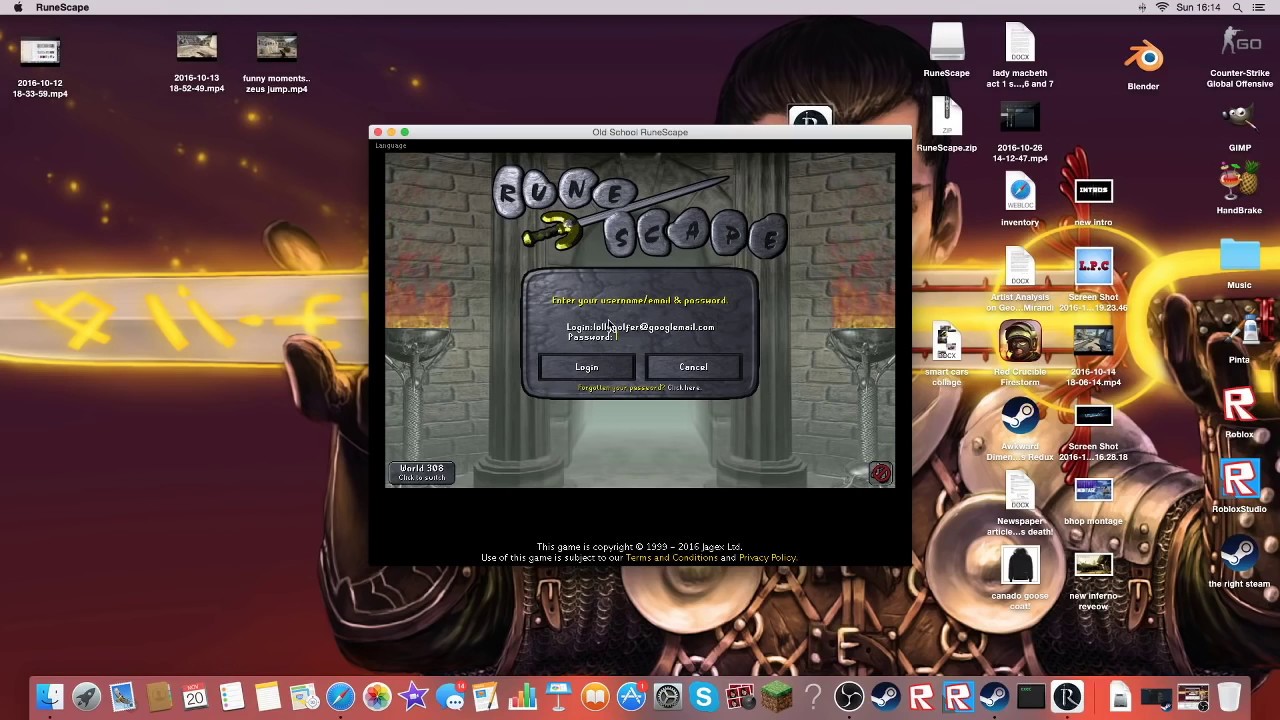Open Skype from the dock
The height and width of the screenshot is (720, 1280).
(x=704, y=696)
